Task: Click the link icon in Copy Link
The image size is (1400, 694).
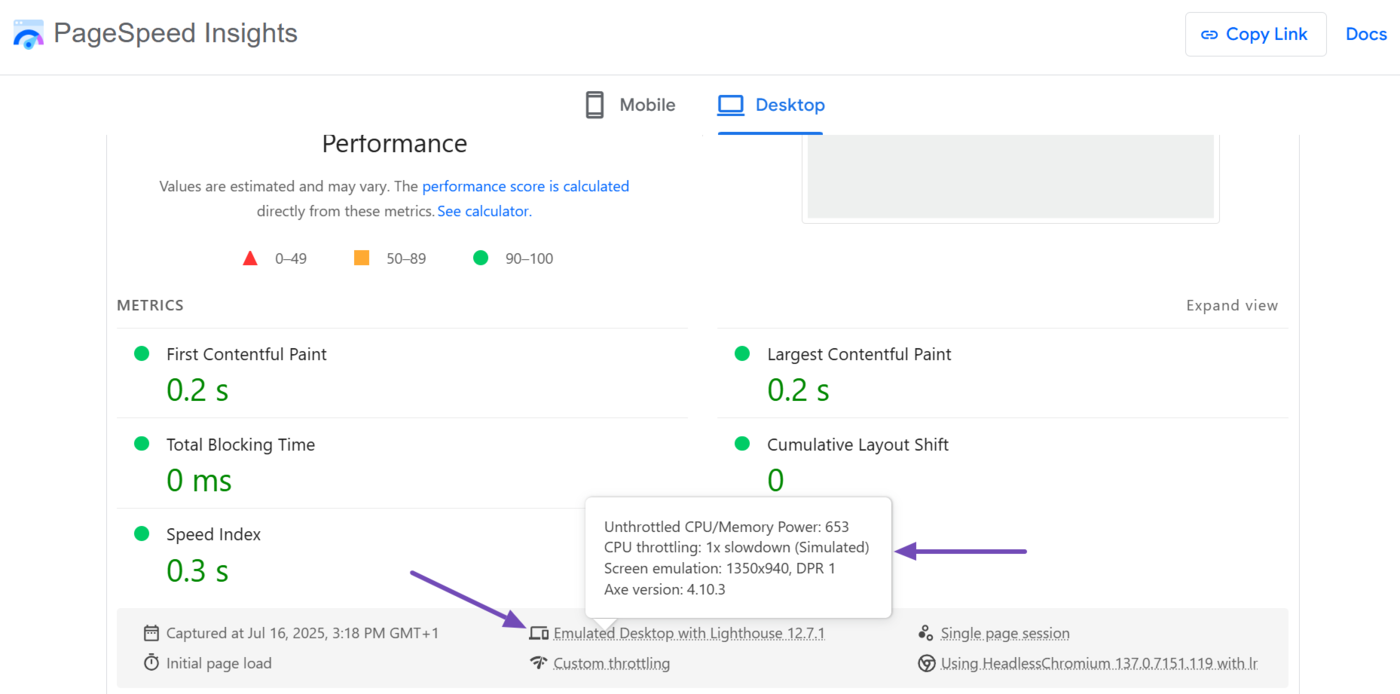Action: [x=1209, y=35]
